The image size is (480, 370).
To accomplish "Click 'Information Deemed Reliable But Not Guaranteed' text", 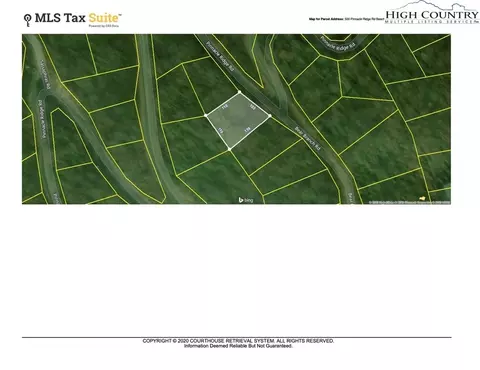I will point(238,346).
